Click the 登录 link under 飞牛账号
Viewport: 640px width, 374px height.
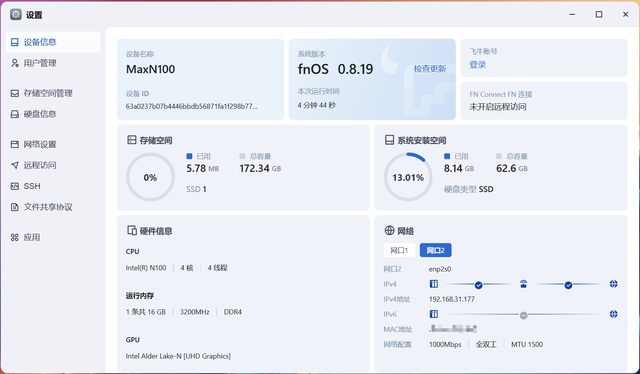(478, 65)
